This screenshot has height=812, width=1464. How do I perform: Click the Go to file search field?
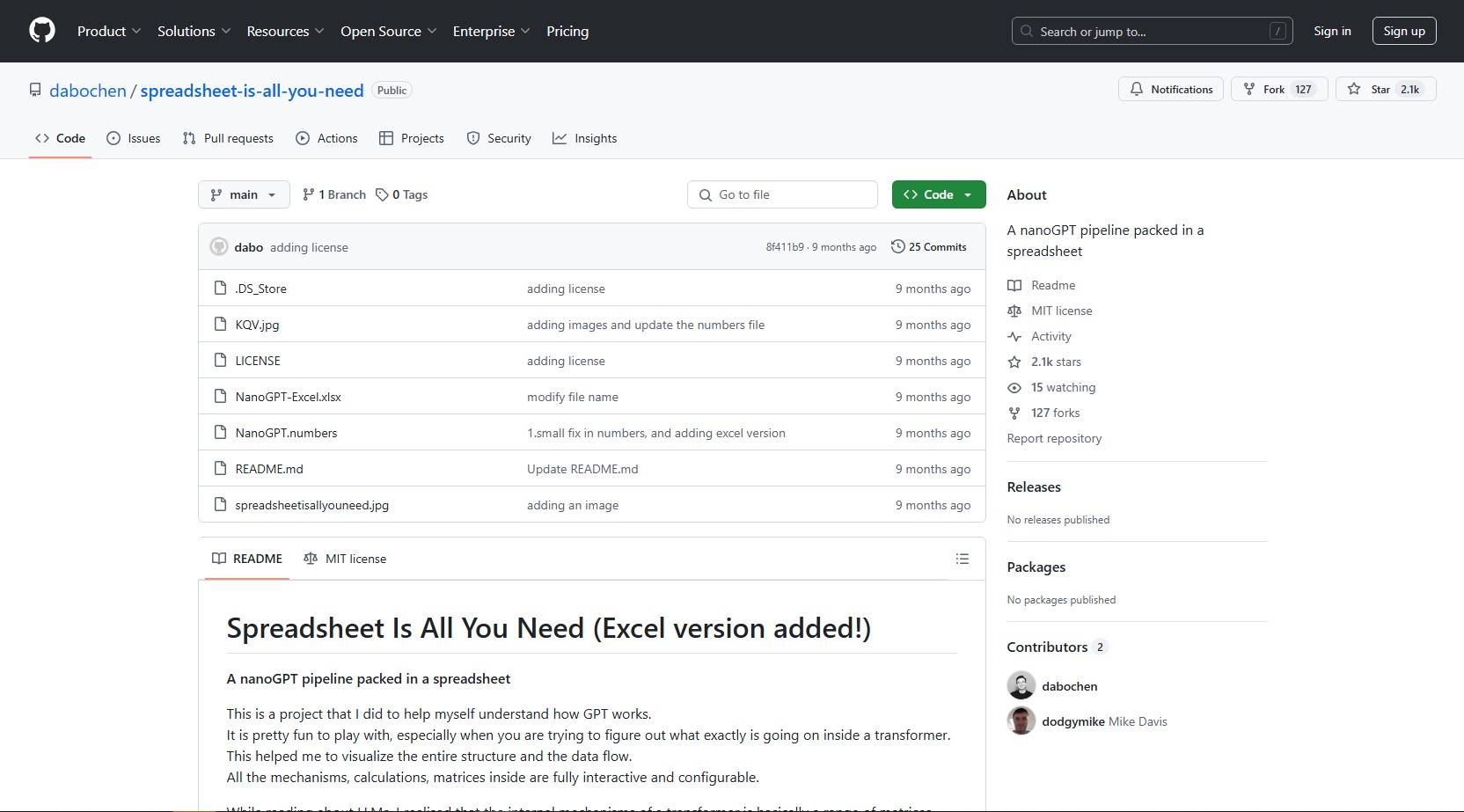(782, 195)
